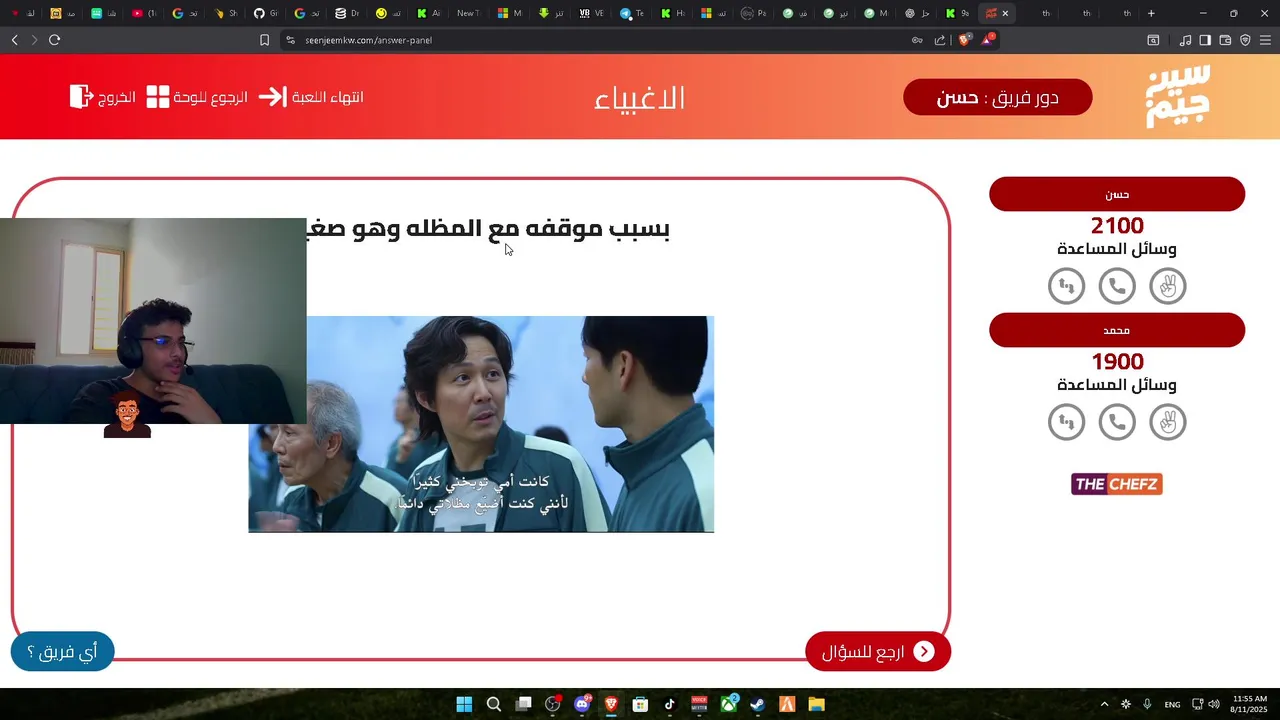Click the الرجوع للوحة grid icon
This screenshot has height=720, width=1280.
click(158, 97)
